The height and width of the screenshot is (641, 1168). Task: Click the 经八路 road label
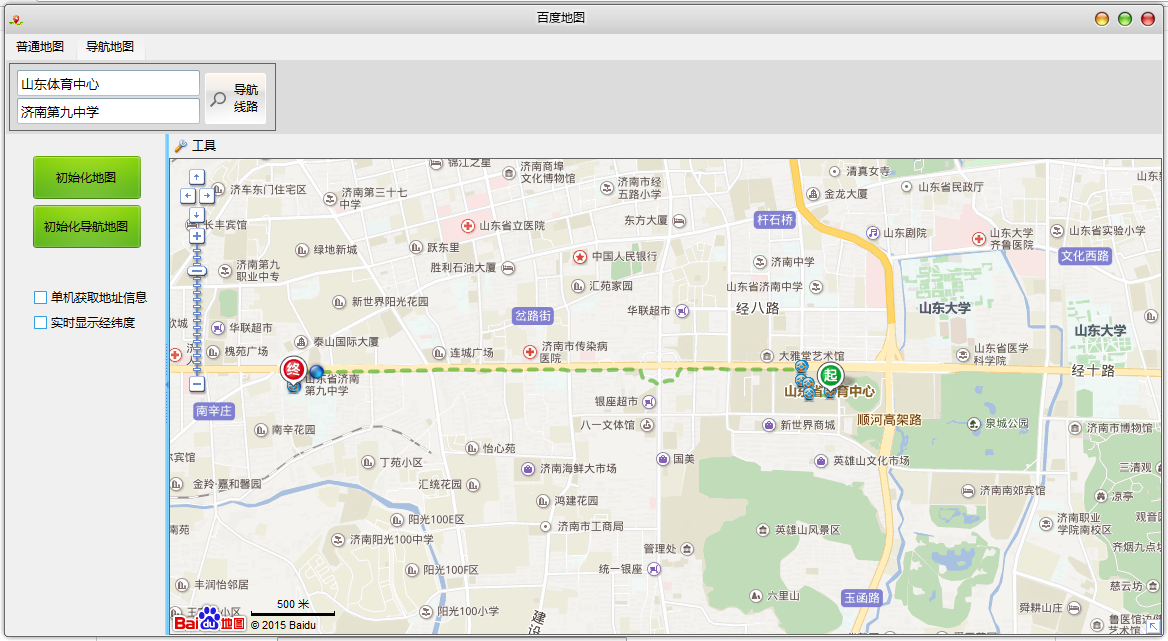point(758,308)
